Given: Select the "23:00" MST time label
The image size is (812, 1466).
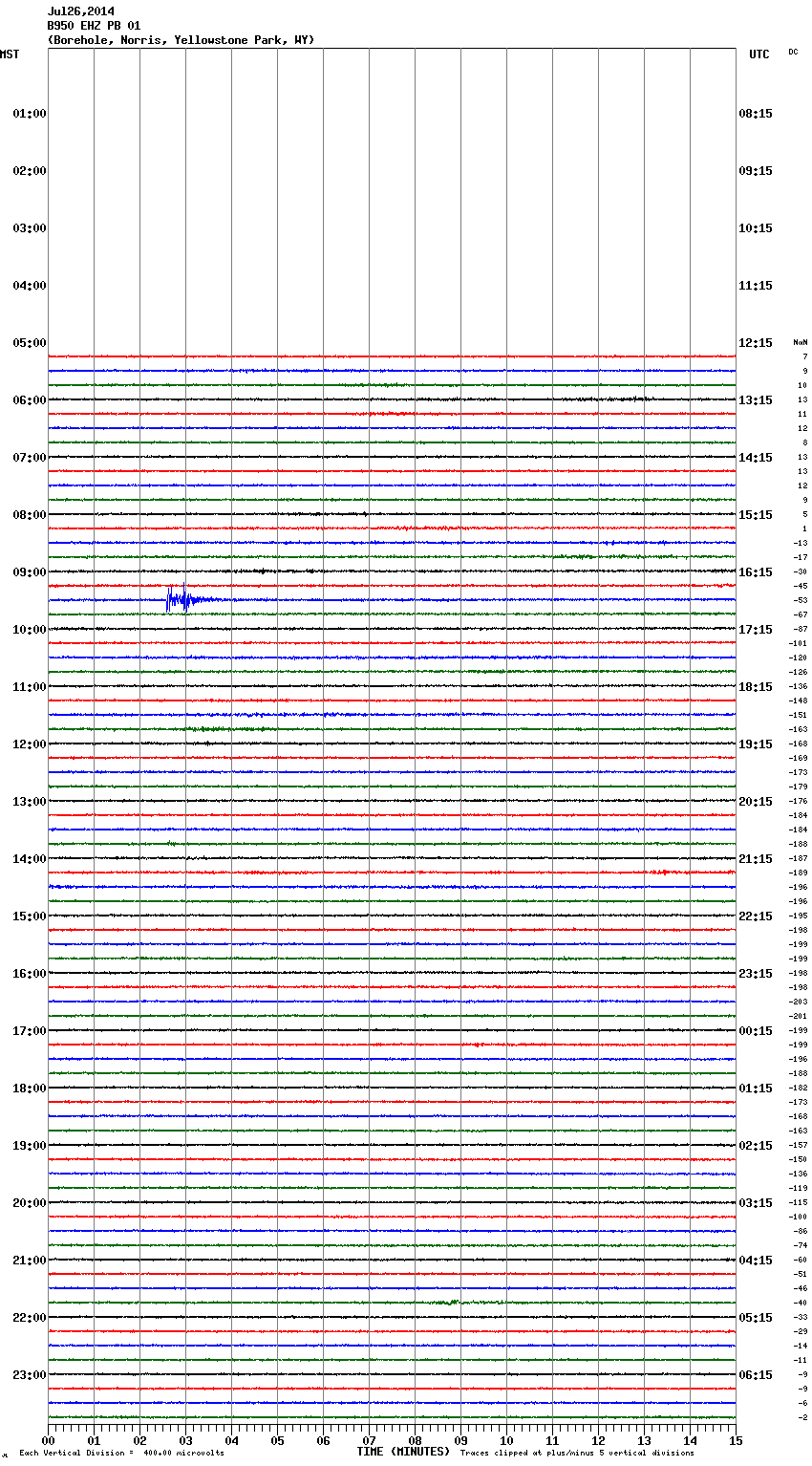Looking at the screenshot, I should click(30, 1375).
